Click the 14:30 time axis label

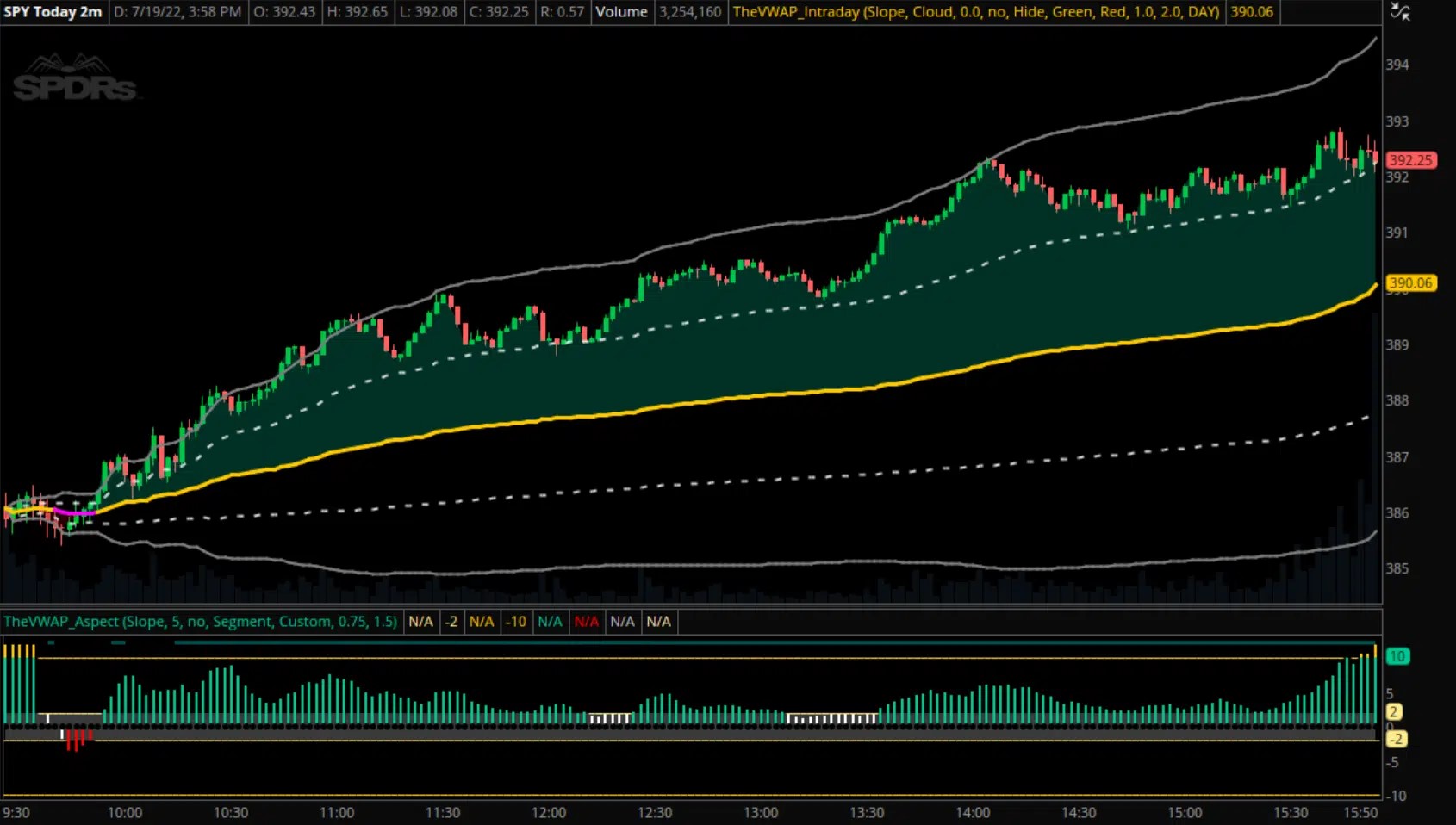pyautogui.click(x=1079, y=813)
